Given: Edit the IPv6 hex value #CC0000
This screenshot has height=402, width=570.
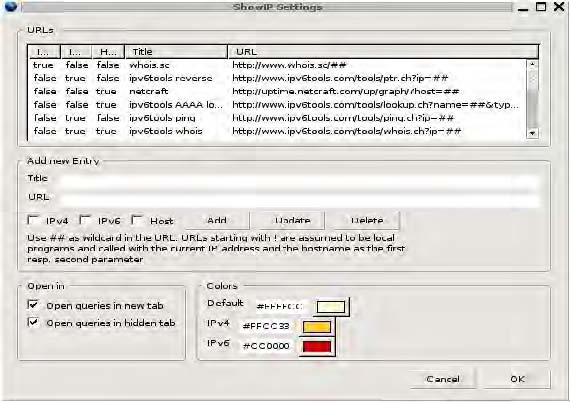Looking at the screenshot, I should pyautogui.click(x=268, y=346).
